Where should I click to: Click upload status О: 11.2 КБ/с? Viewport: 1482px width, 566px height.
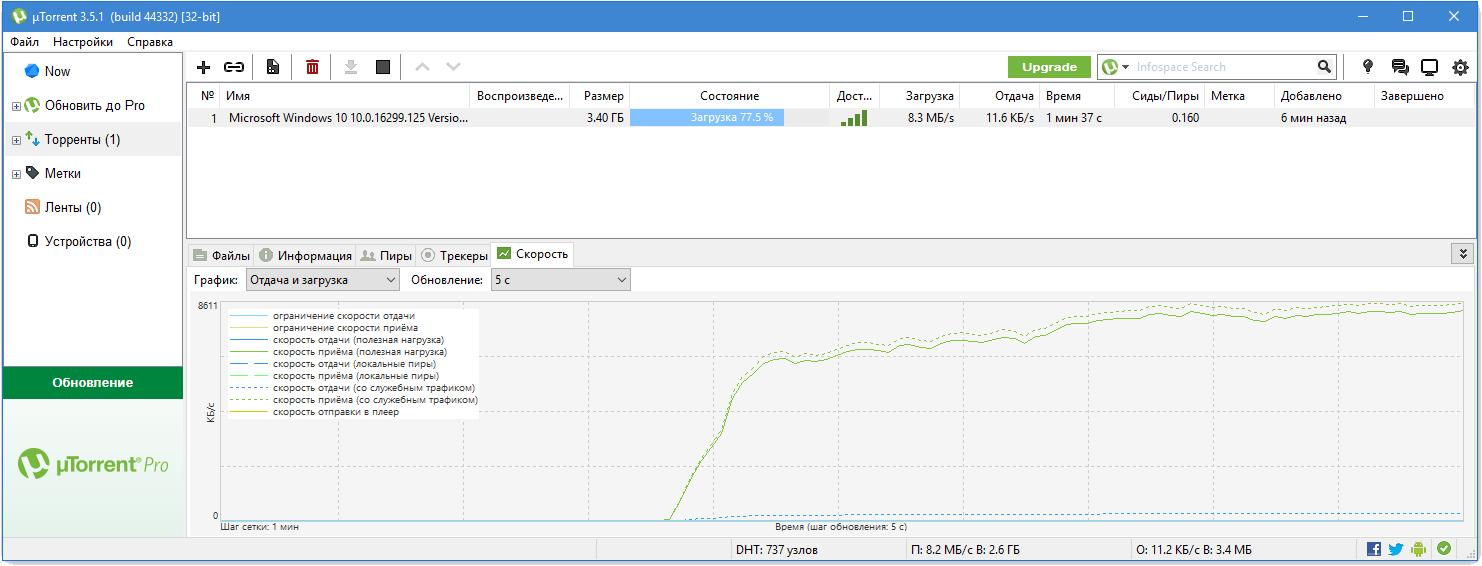tap(1194, 549)
